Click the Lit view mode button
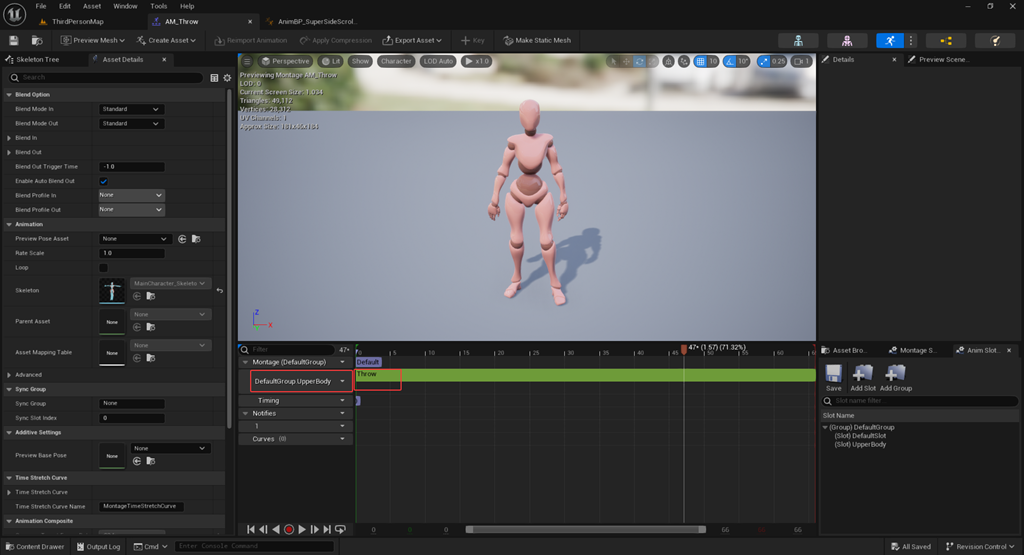 331,61
